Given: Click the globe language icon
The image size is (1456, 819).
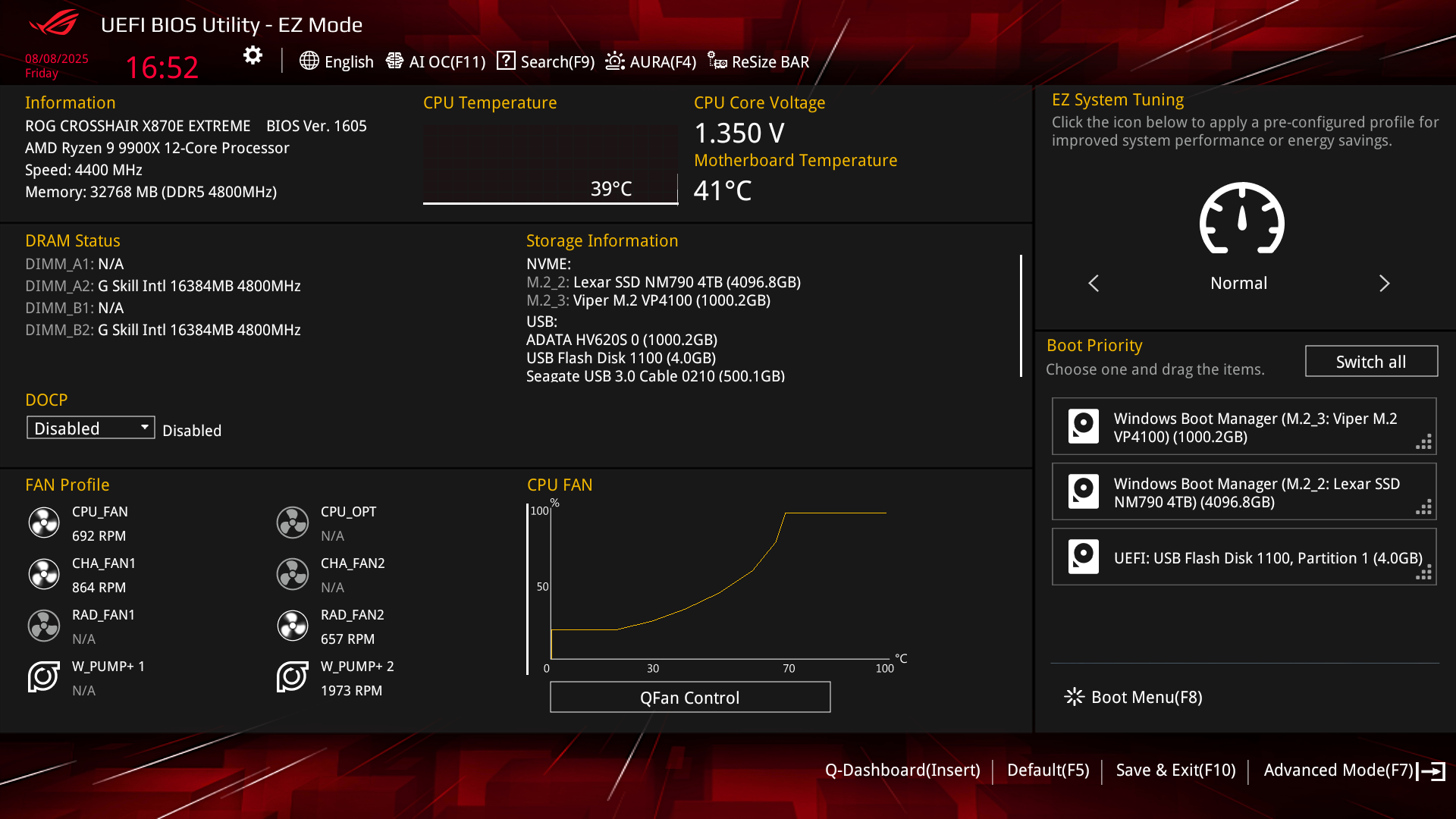Looking at the screenshot, I should click(309, 61).
